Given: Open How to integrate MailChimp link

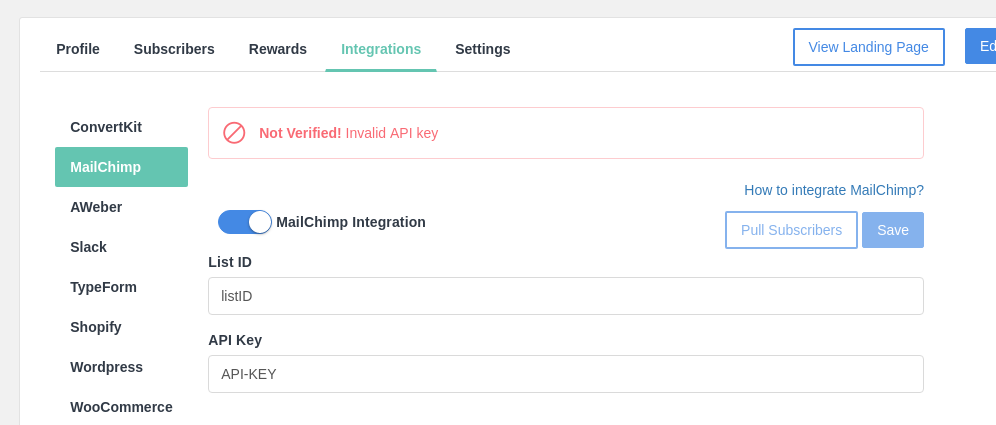Looking at the screenshot, I should 833,190.
